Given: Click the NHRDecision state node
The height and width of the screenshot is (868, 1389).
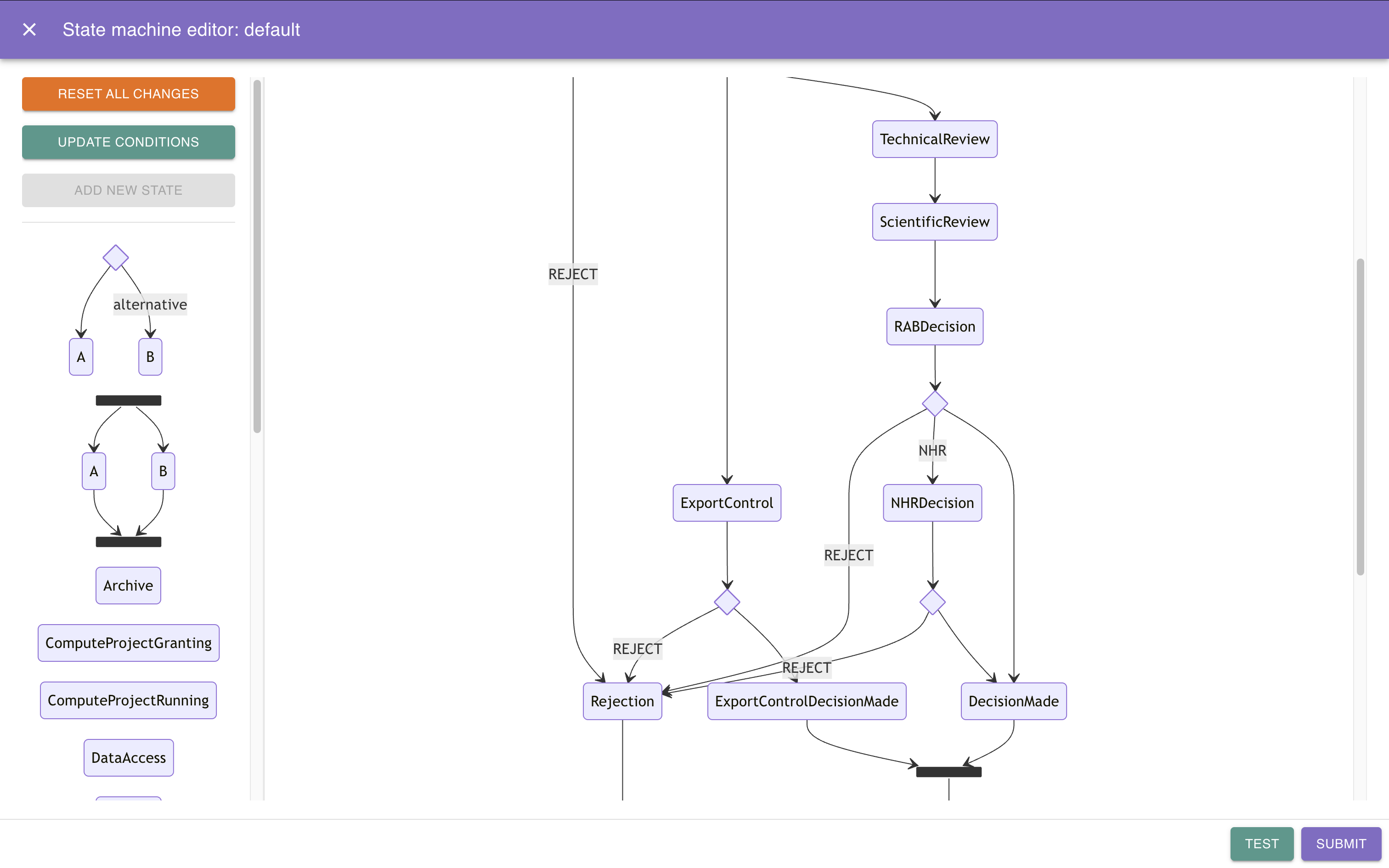Looking at the screenshot, I should pos(932,502).
